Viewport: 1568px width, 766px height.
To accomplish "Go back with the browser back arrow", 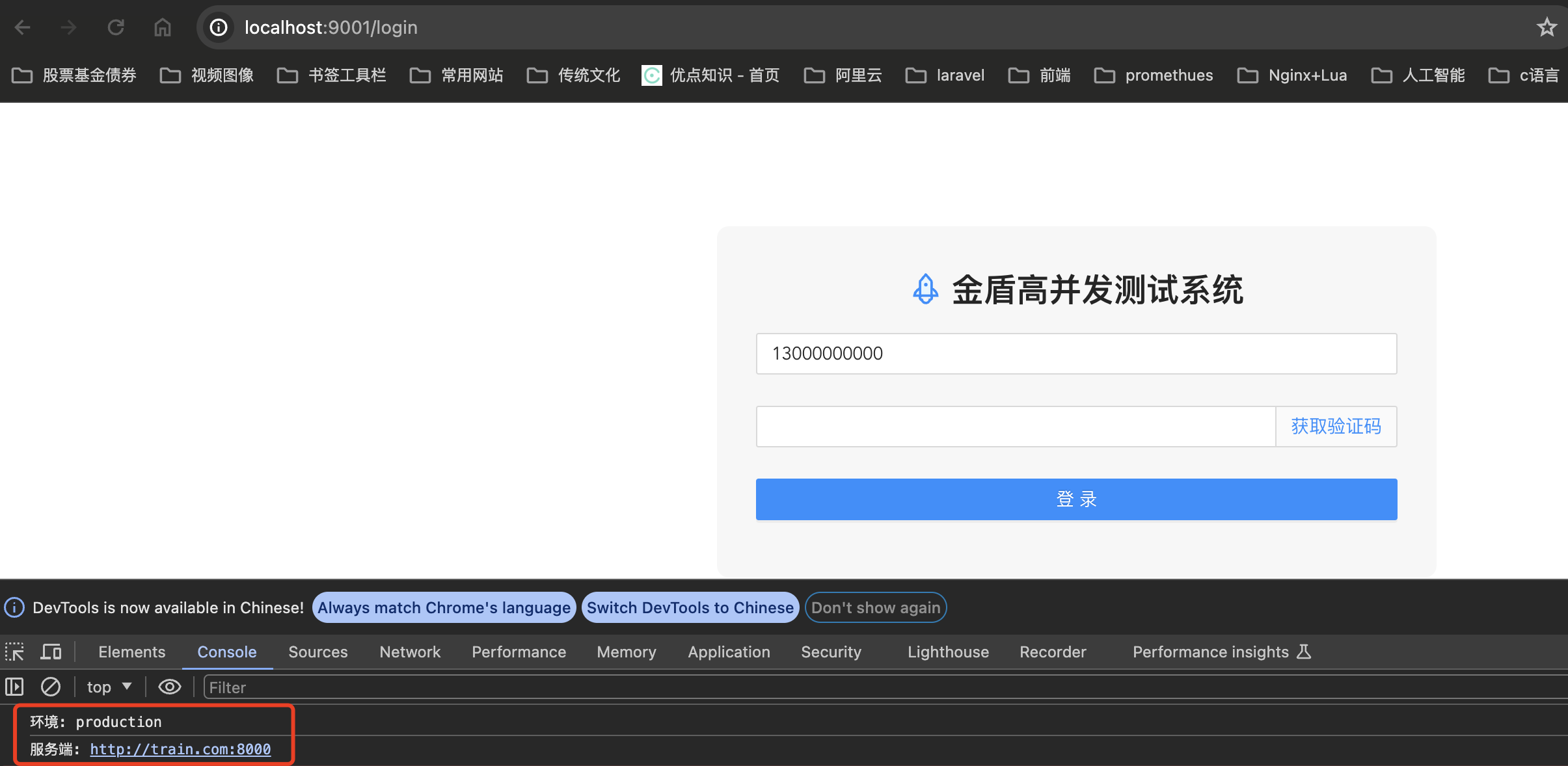I will click(x=23, y=27).
